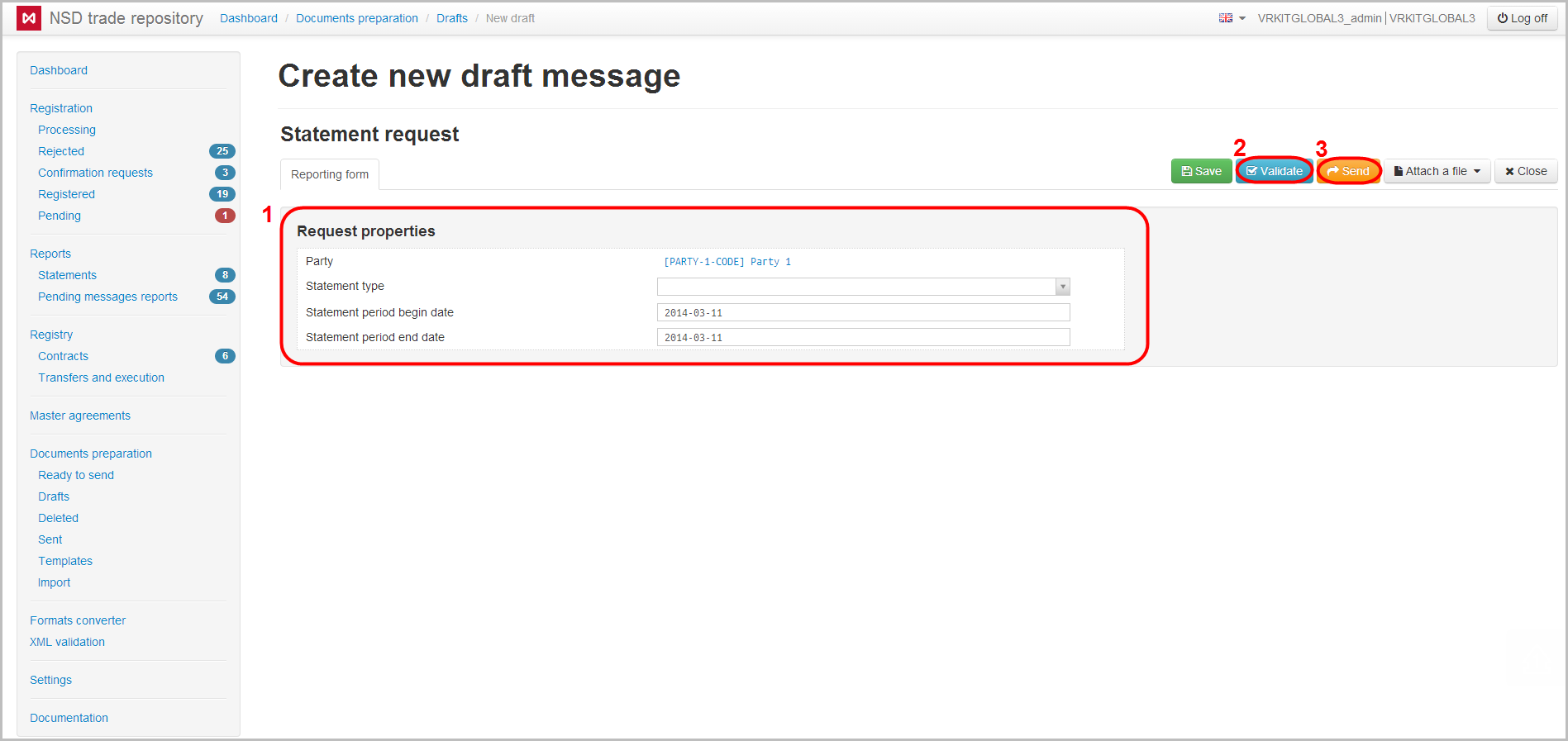Image resolution: width=1568 pixels, height=741 pixels.
Task: Open the language flag selector
Action: click(x=1231, y=18)
